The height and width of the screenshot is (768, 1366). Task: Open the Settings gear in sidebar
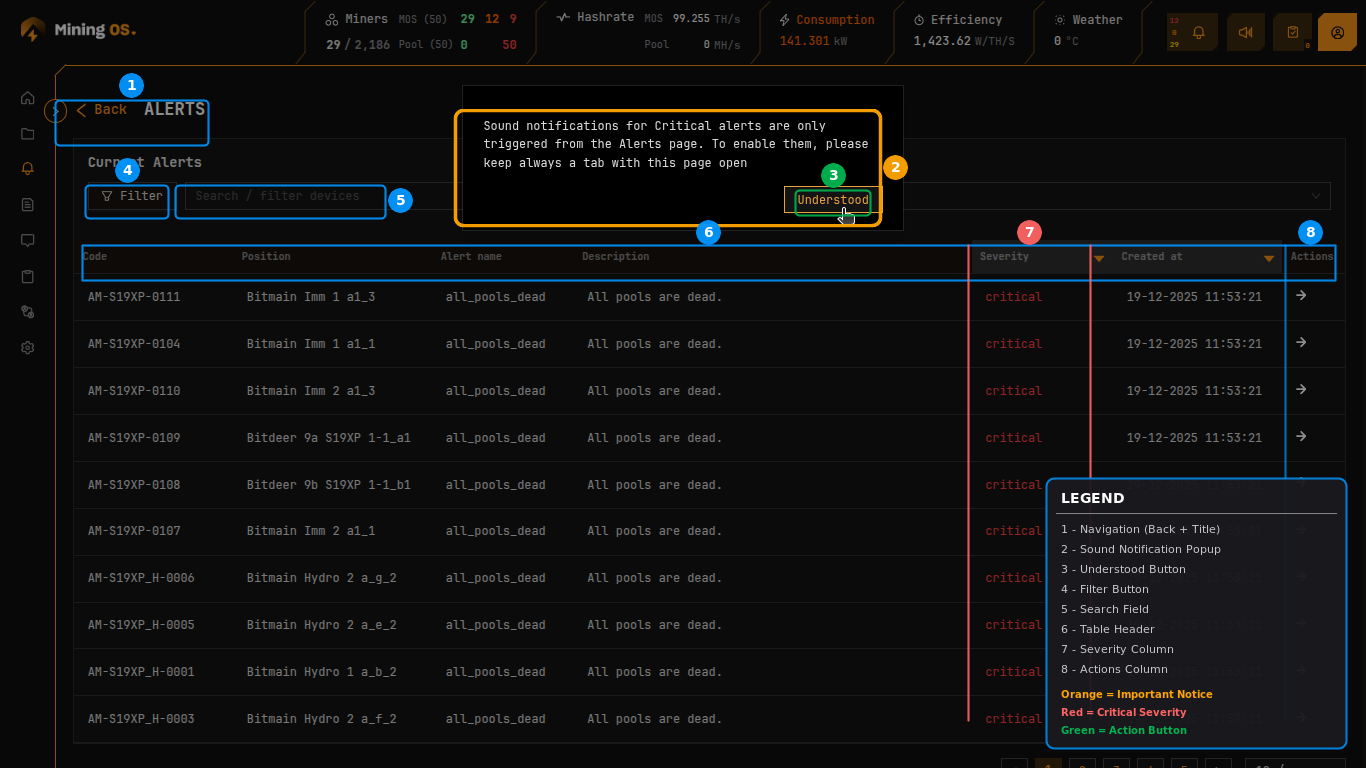coord(28,348)
